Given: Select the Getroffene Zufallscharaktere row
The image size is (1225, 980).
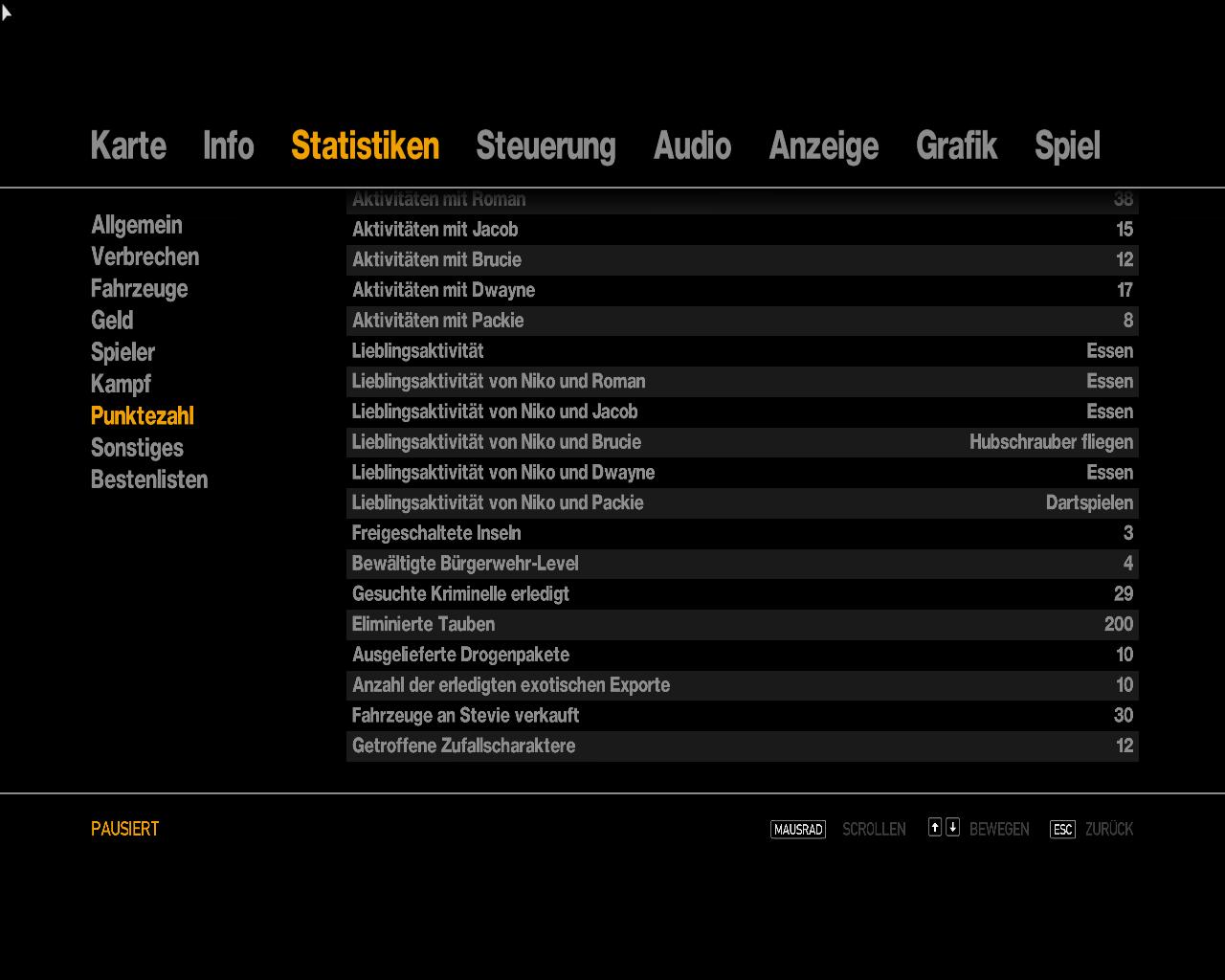Looking at the screenshot, I should 743,746.
